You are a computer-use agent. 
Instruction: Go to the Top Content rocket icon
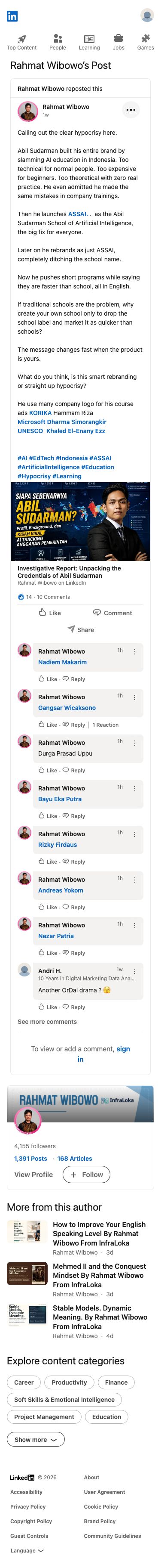[x=22, y=38]
